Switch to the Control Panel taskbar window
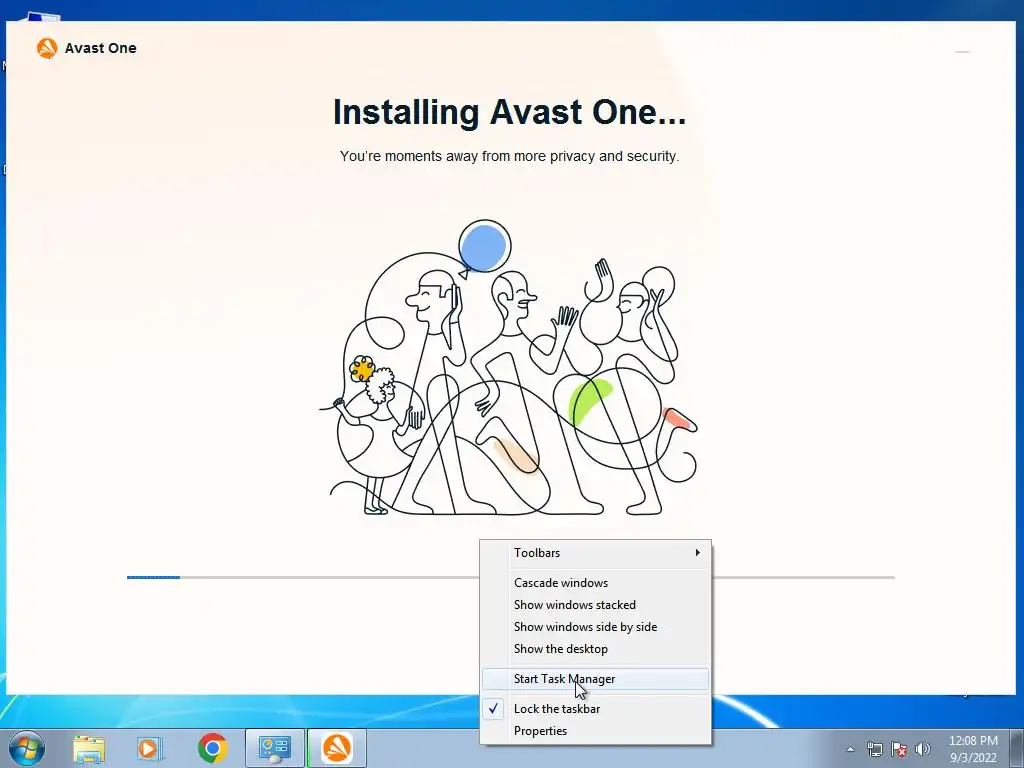 (275, 748)
